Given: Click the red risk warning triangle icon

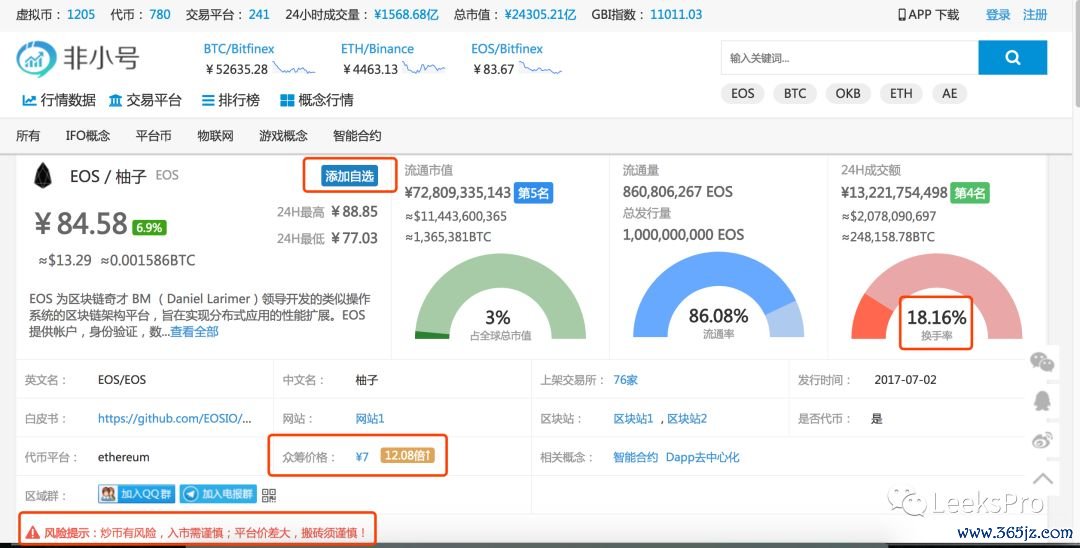Looking at the screenshot, I should [32, 533].
